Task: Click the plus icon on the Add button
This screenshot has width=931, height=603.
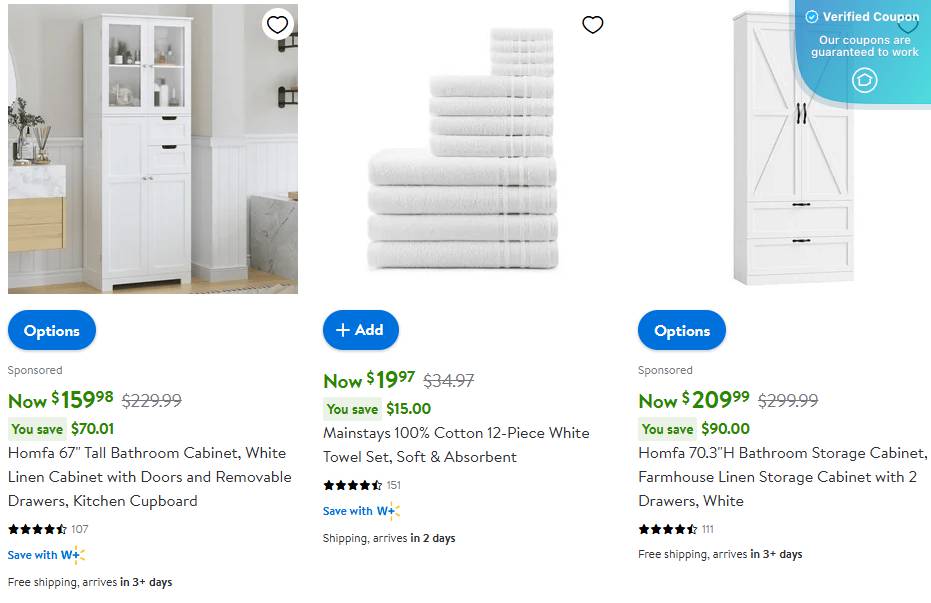Action: (x=342, y=330)
